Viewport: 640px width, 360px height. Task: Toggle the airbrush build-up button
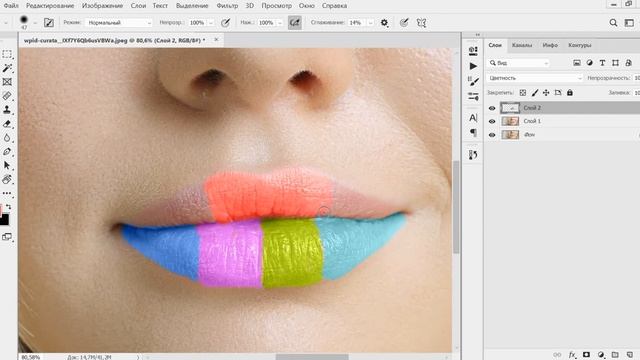coord(295,22)
